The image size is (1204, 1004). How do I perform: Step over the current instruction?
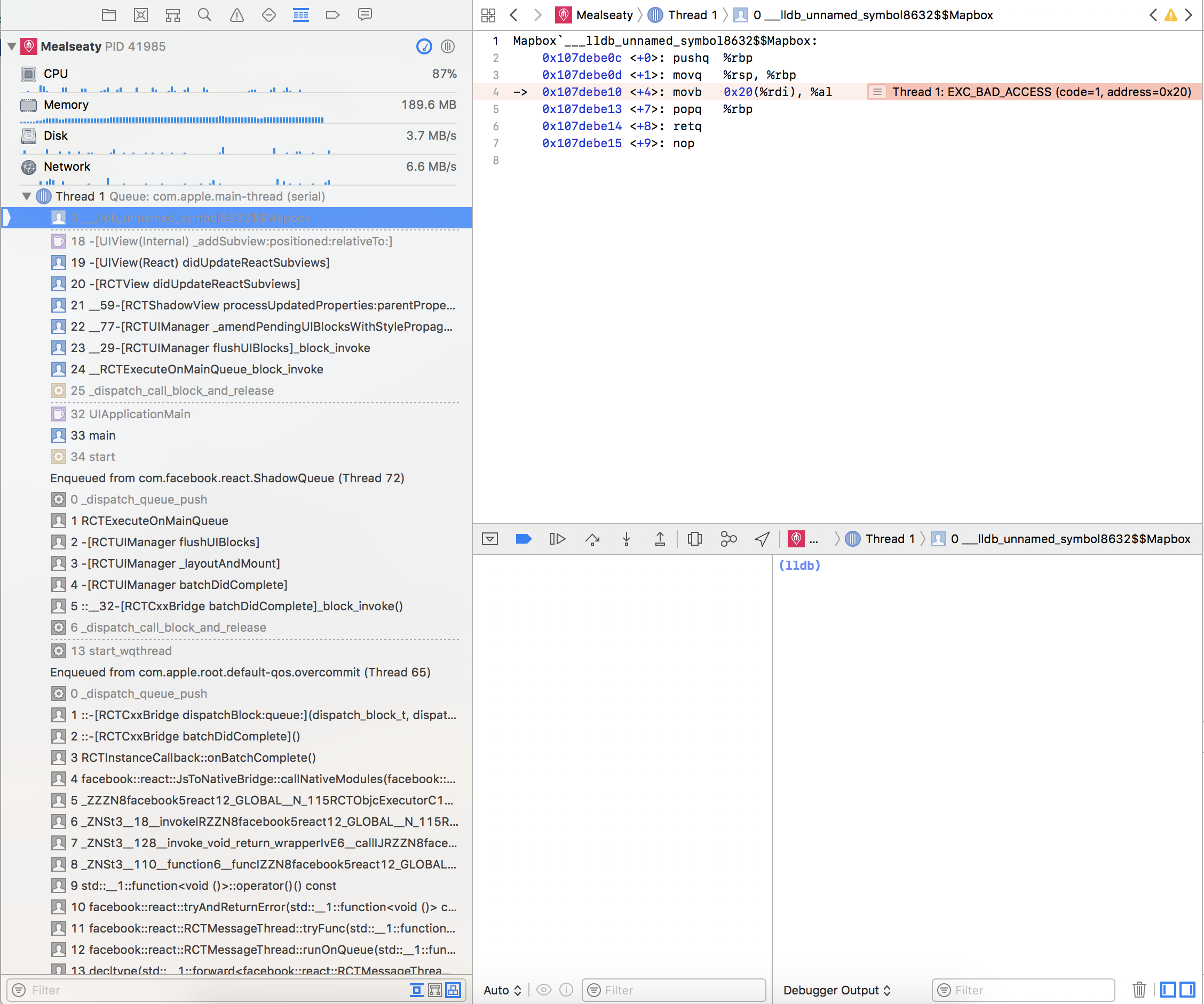(592, 539)
